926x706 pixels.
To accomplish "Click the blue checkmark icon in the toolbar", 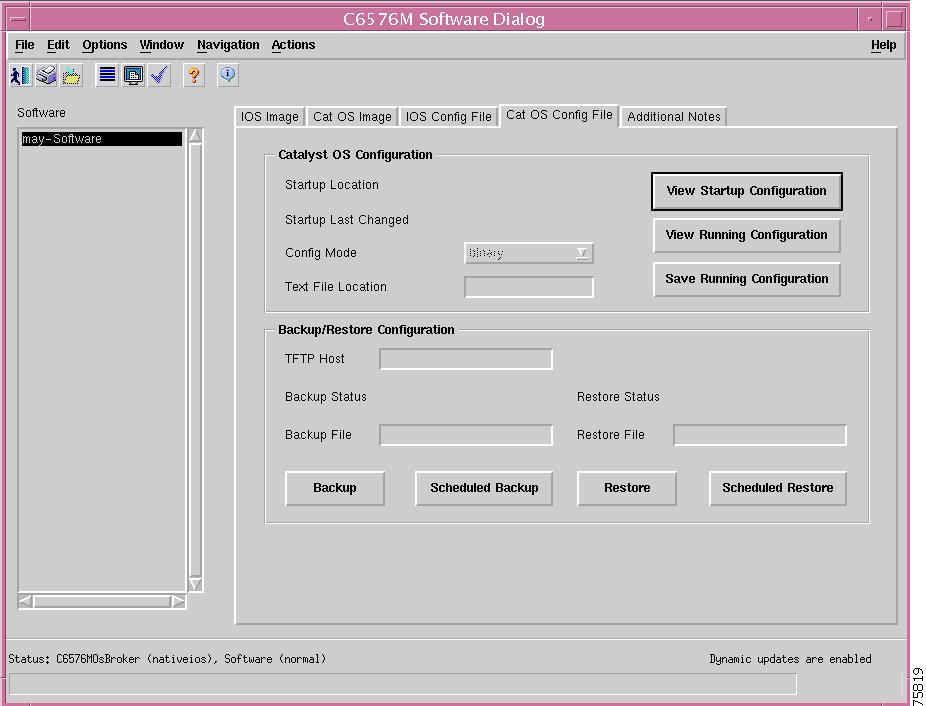I will 159,76.
